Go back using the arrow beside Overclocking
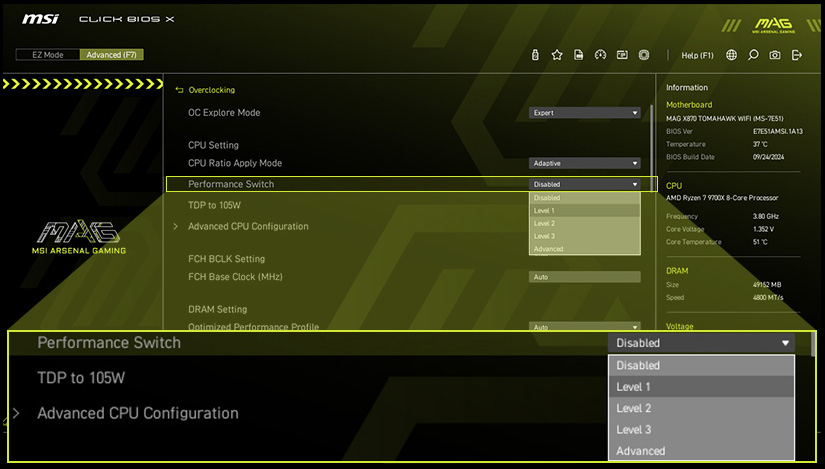Image resolution: width=825 pixels, height=469 pixels. point(180,90)
